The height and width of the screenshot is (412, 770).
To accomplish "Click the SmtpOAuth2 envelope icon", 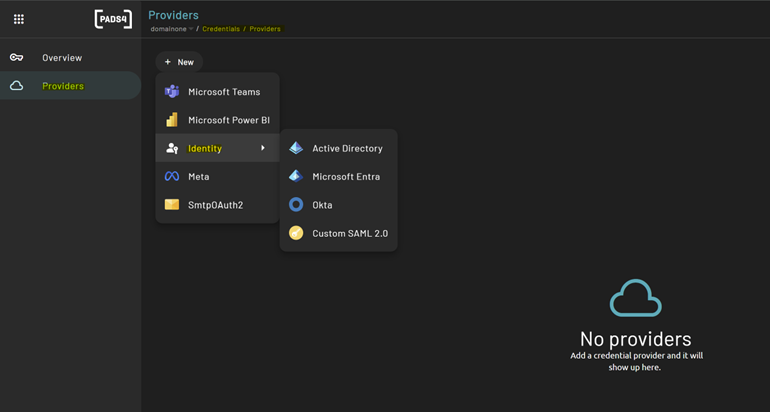I will 172,205.
